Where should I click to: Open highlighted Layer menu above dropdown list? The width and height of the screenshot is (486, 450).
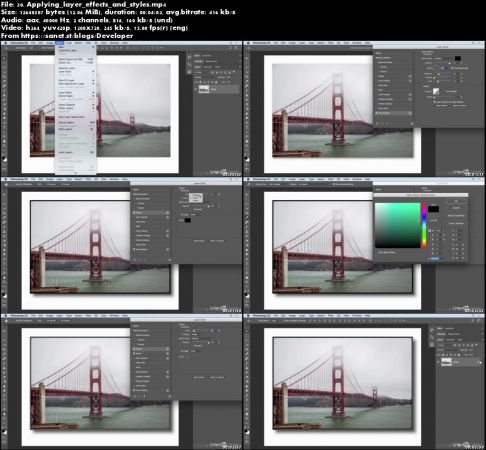(x=59, y=43)
